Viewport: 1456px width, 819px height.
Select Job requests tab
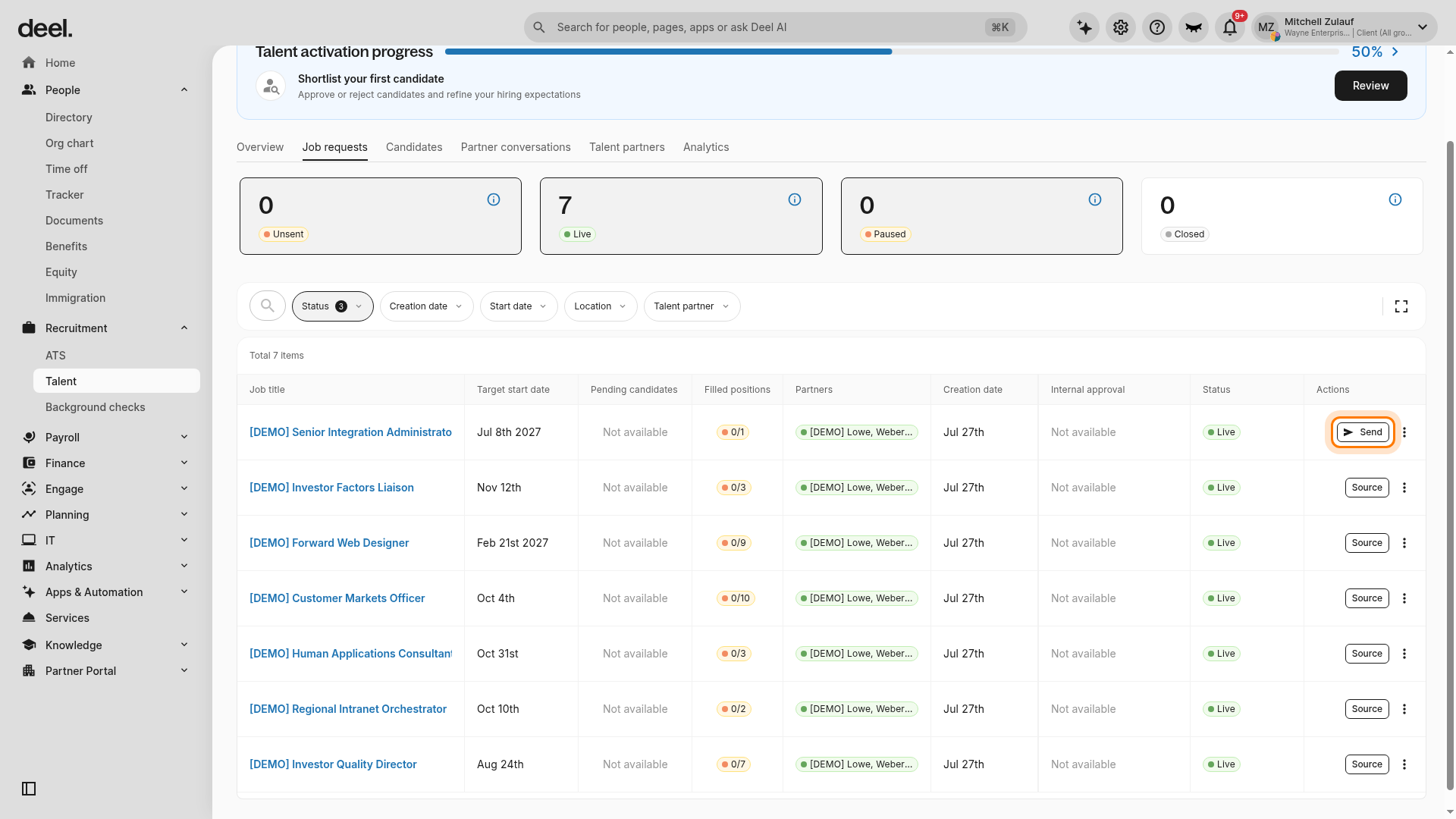335,147
